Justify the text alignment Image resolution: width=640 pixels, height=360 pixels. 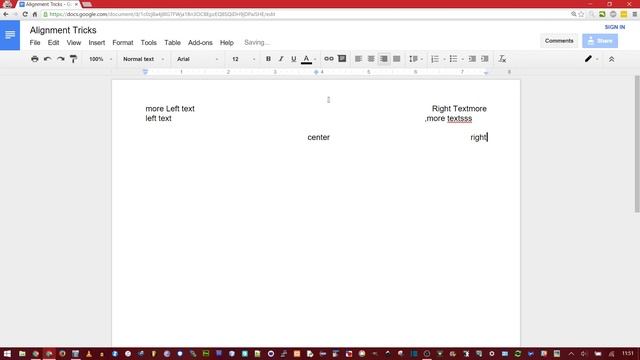(397, 59)
